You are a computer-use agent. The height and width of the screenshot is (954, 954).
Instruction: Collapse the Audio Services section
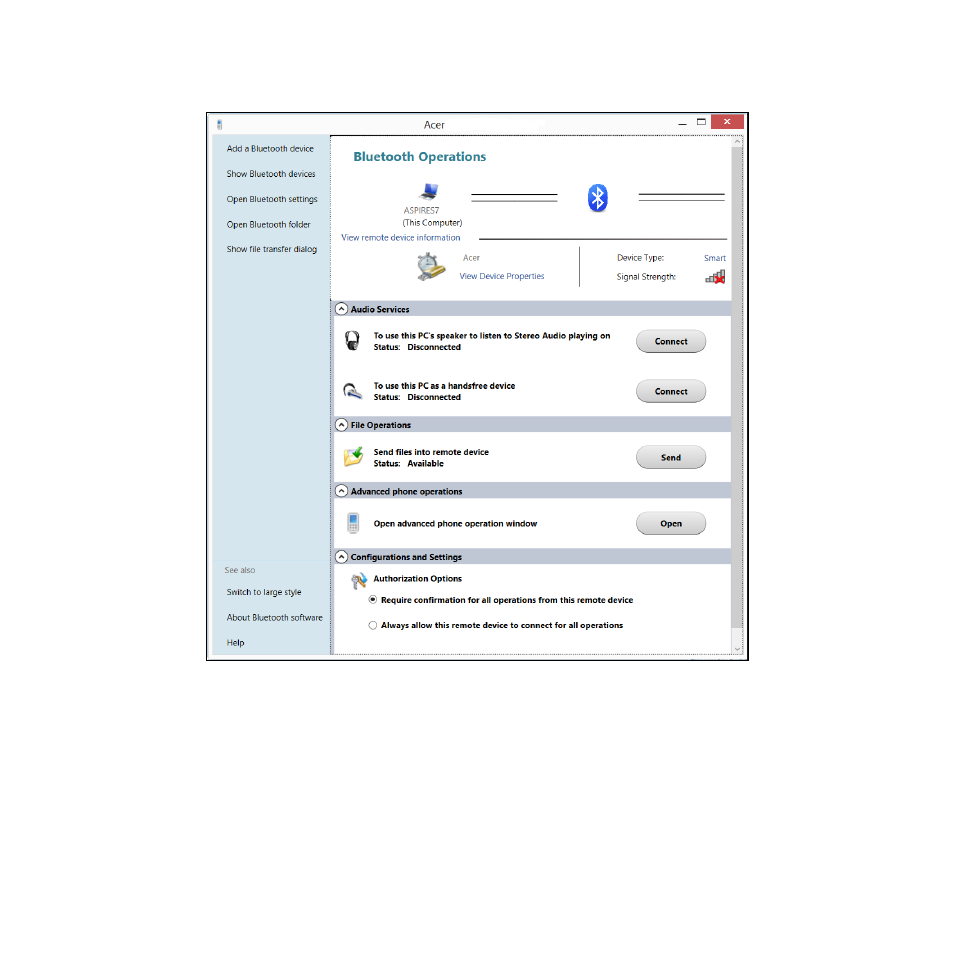tap(342, 309)
